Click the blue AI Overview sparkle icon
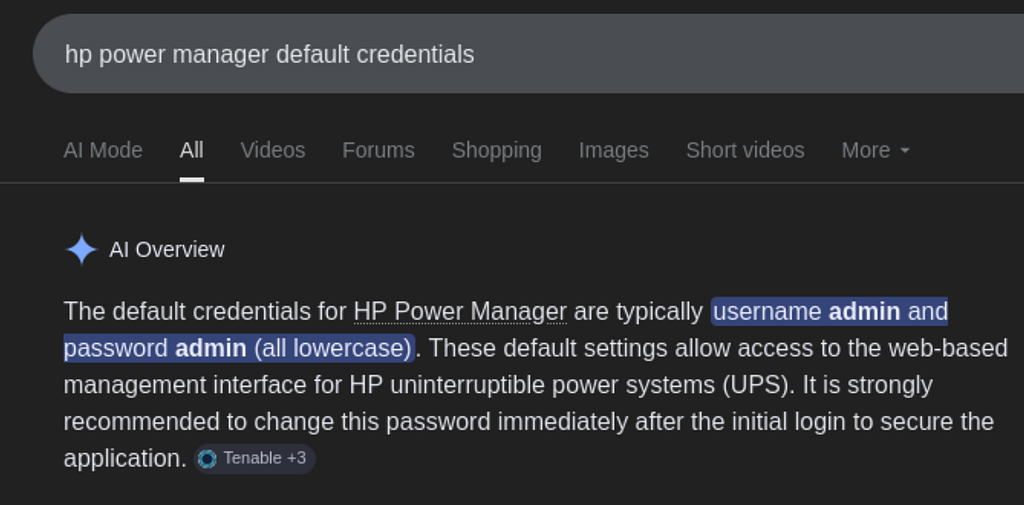Viewport: 1024px width, 505px height. tap(81, 250)
